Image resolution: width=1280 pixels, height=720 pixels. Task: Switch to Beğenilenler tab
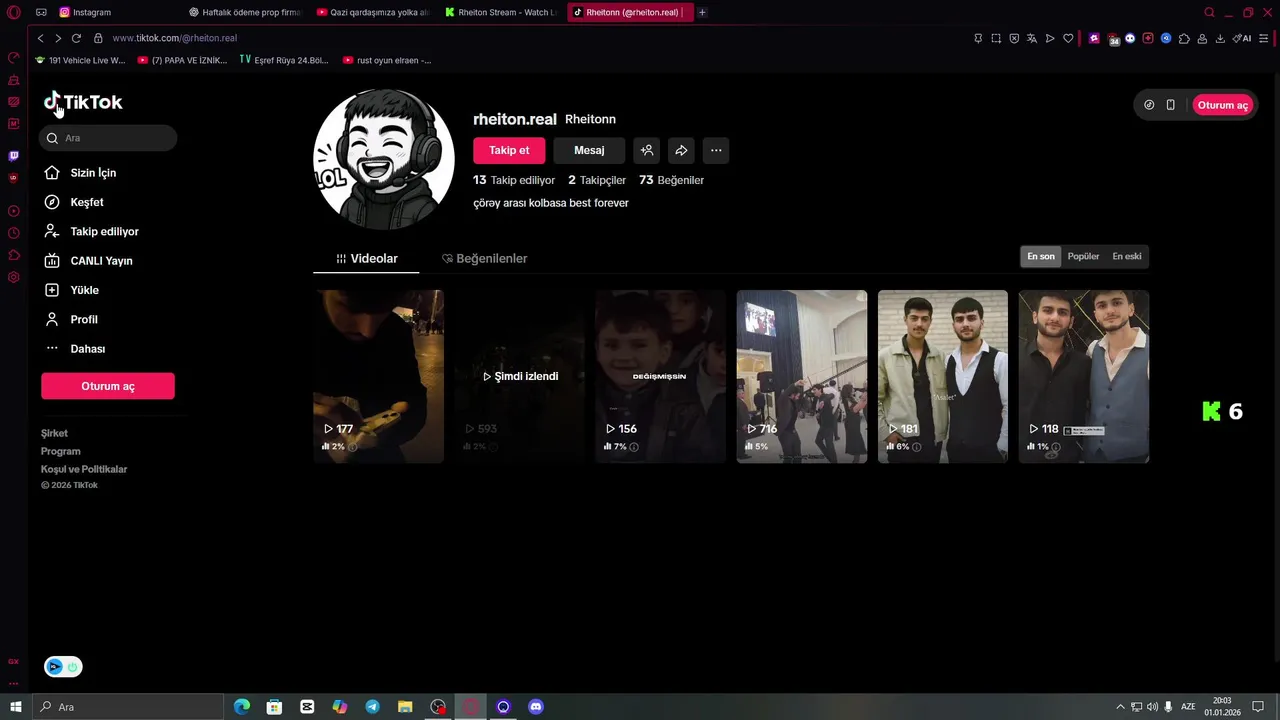484,258
